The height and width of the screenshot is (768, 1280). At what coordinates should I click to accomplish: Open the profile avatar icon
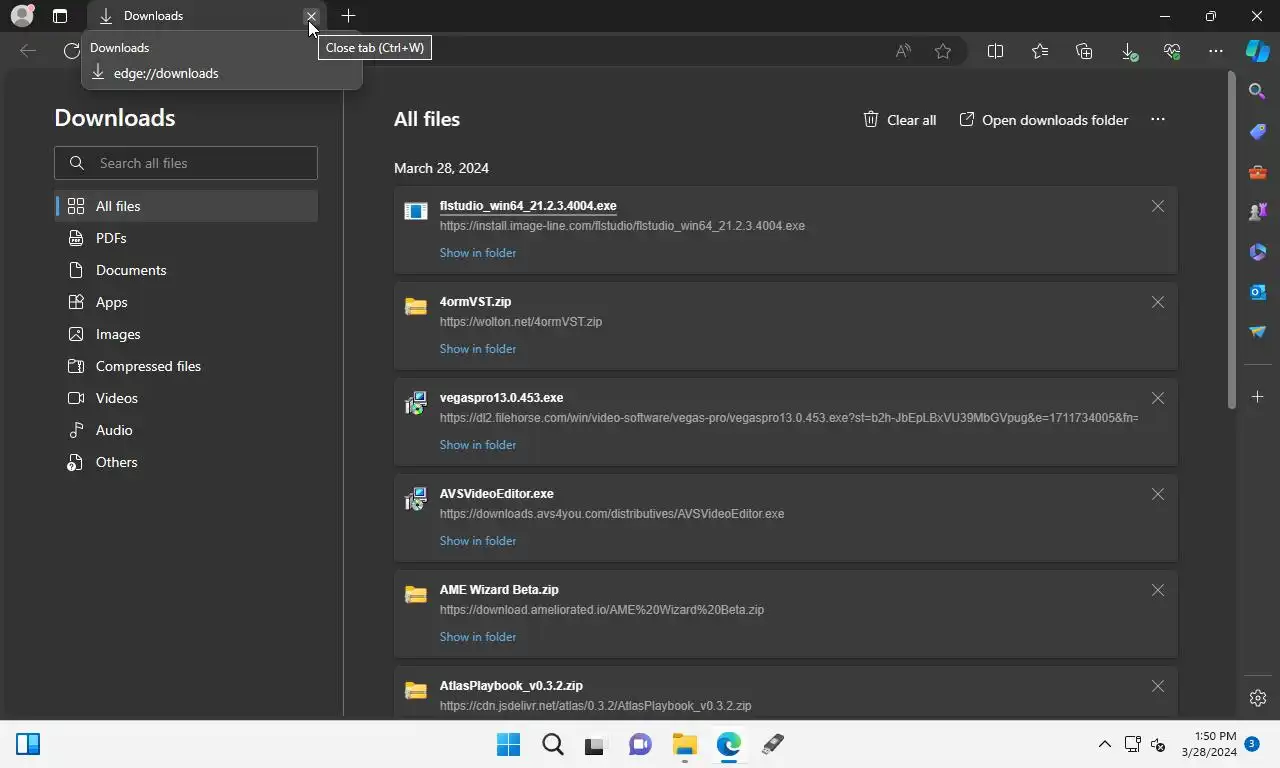(x=22, y=16)
